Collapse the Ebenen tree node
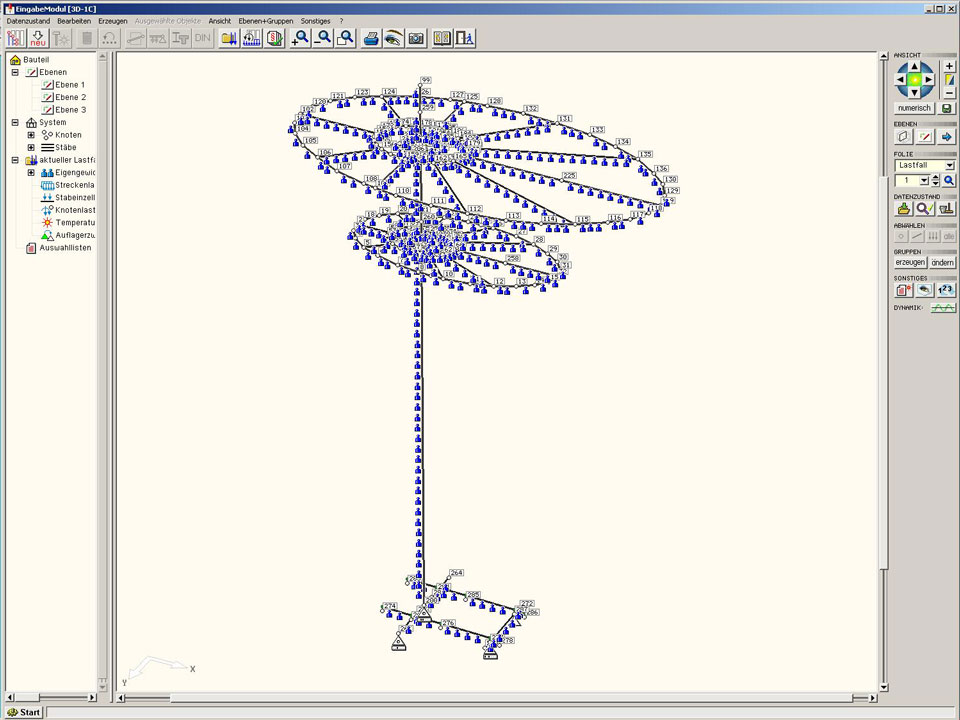 click(15, 73)
